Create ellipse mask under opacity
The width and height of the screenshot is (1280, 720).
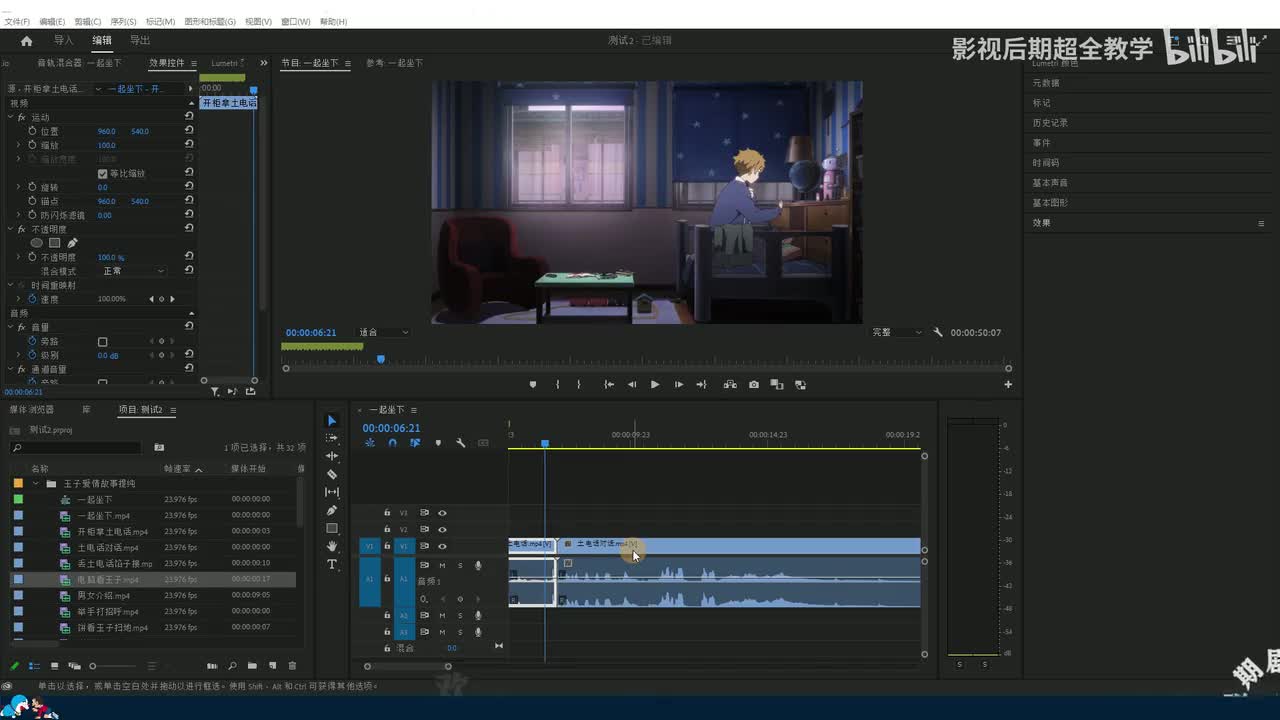tap(36, 243)
